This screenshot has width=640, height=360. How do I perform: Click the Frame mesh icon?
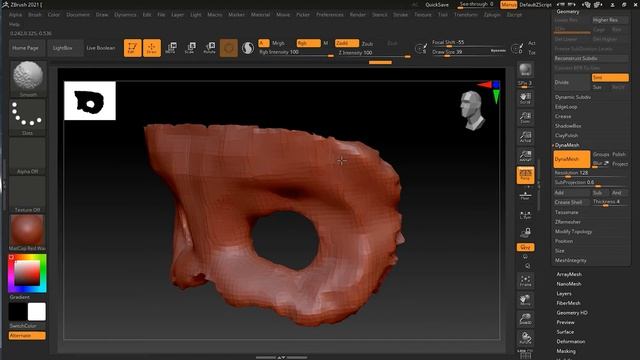pos(525,281)
